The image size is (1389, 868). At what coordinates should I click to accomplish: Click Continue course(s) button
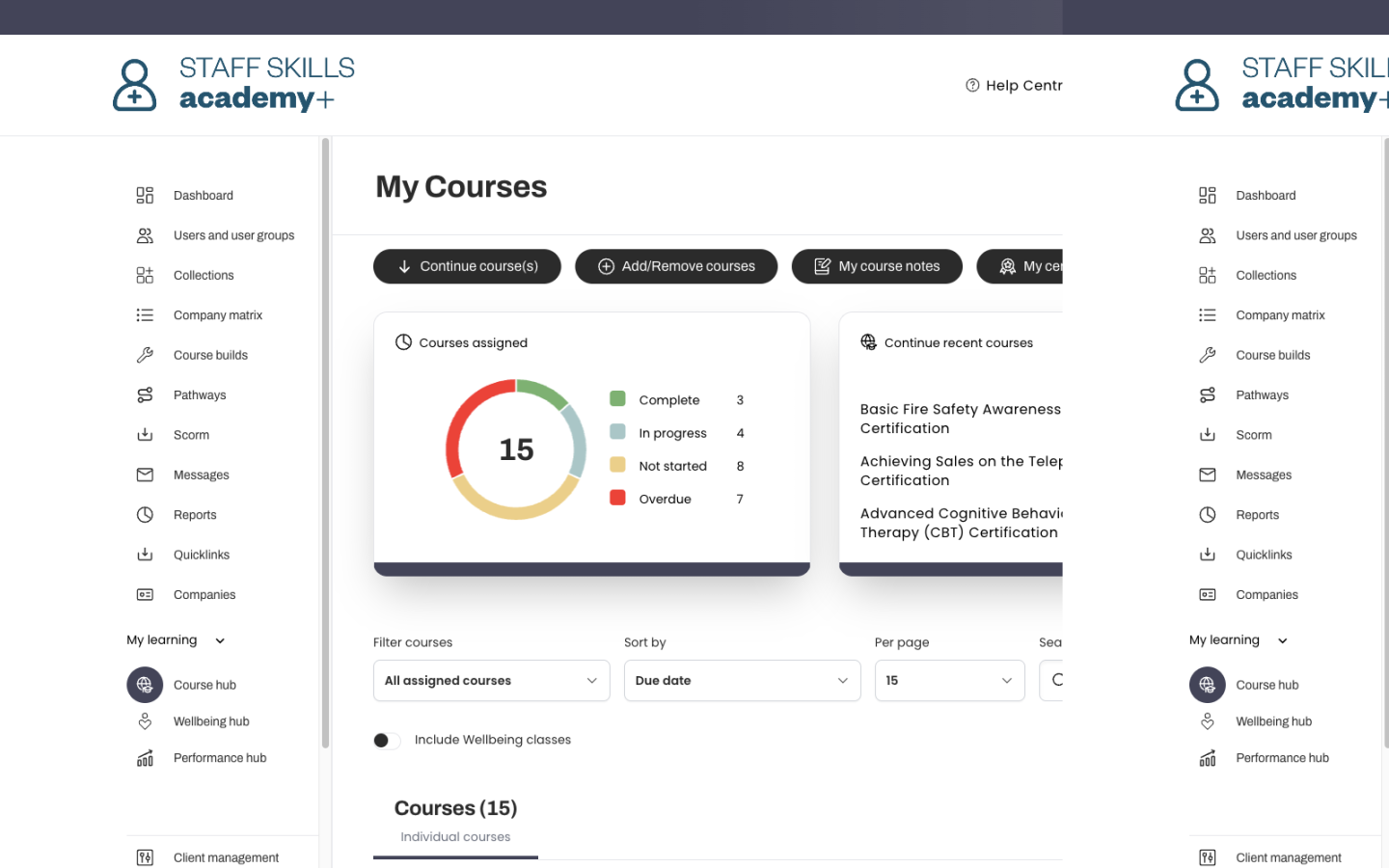[x=467, y=266]
